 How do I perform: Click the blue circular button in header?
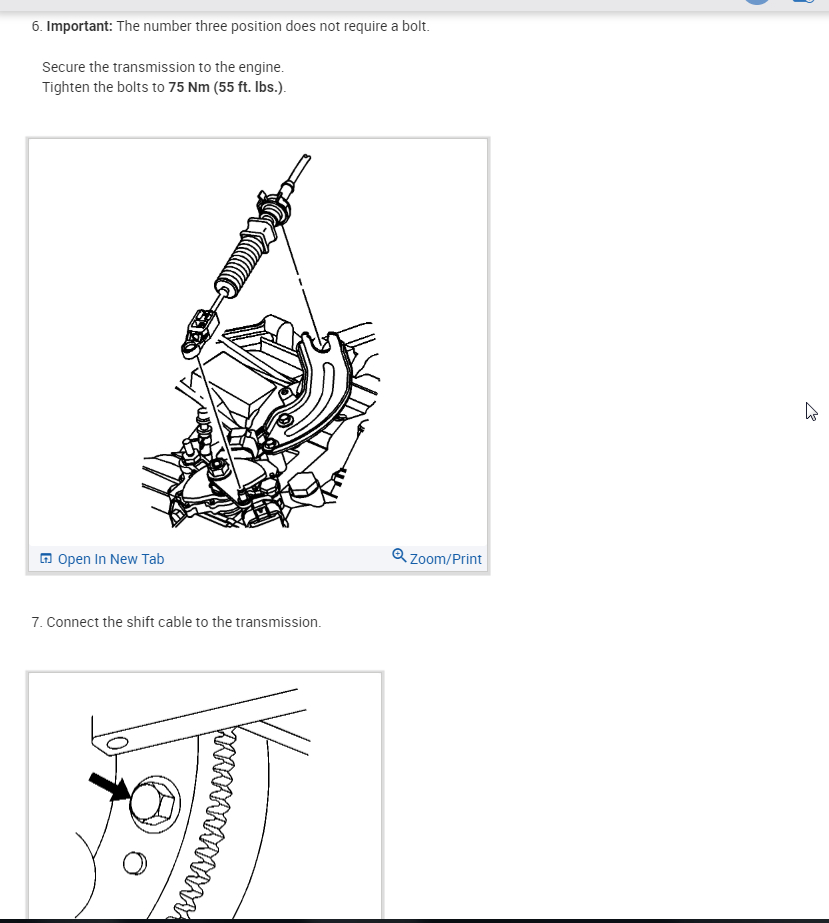point(757,2)
